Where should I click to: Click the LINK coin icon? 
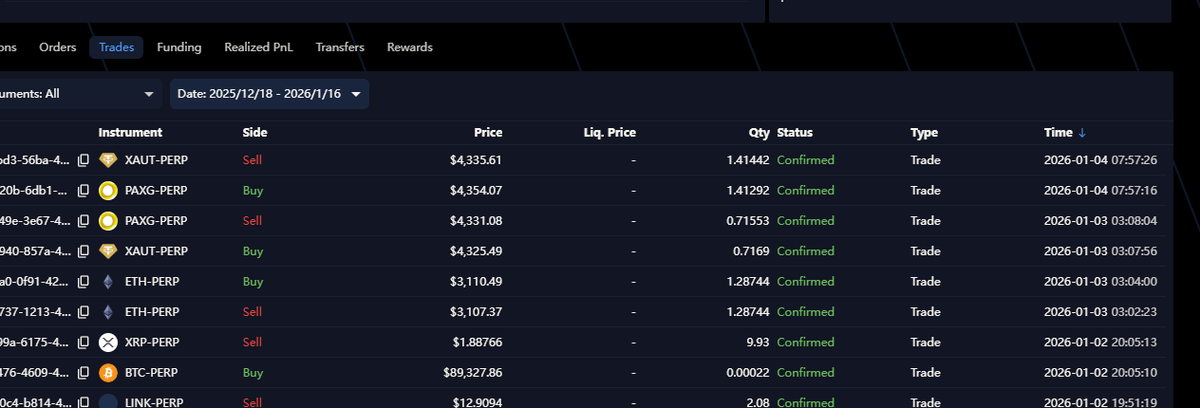(108, 402)
